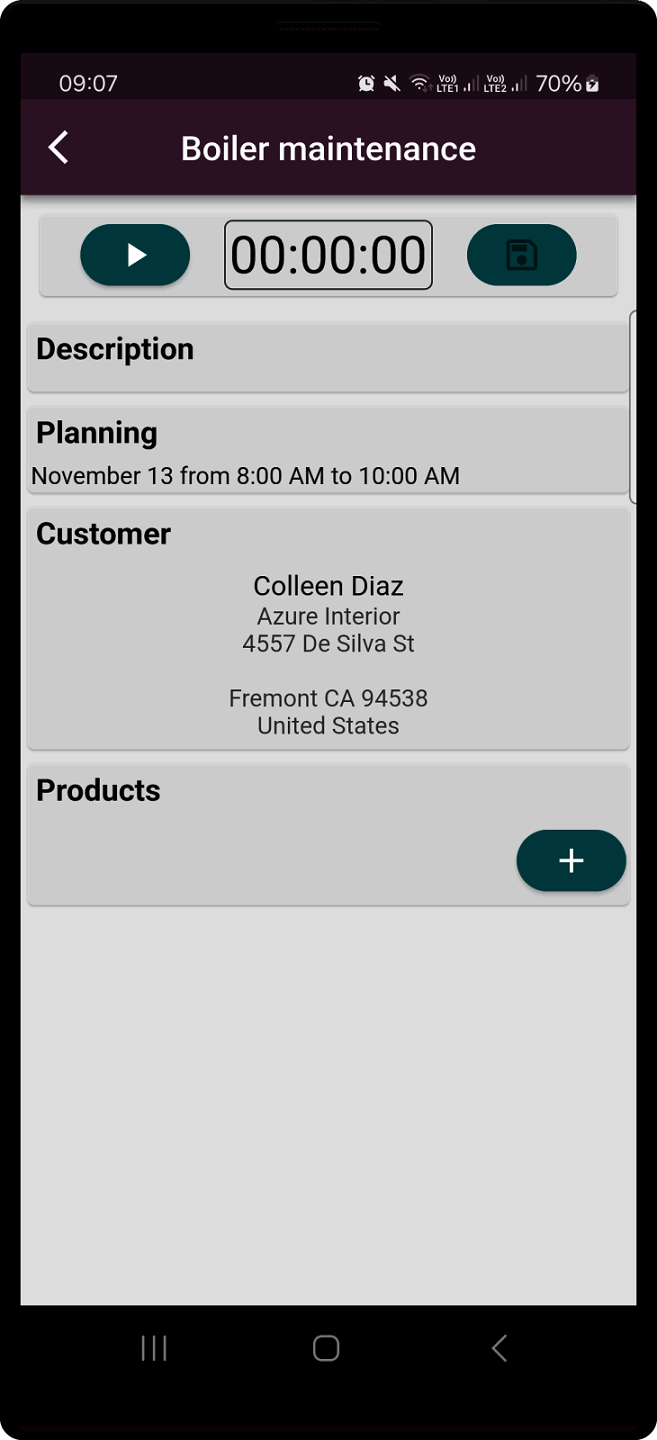
Task: Tap the battery 70% indicator
Action: click(567, 84)
